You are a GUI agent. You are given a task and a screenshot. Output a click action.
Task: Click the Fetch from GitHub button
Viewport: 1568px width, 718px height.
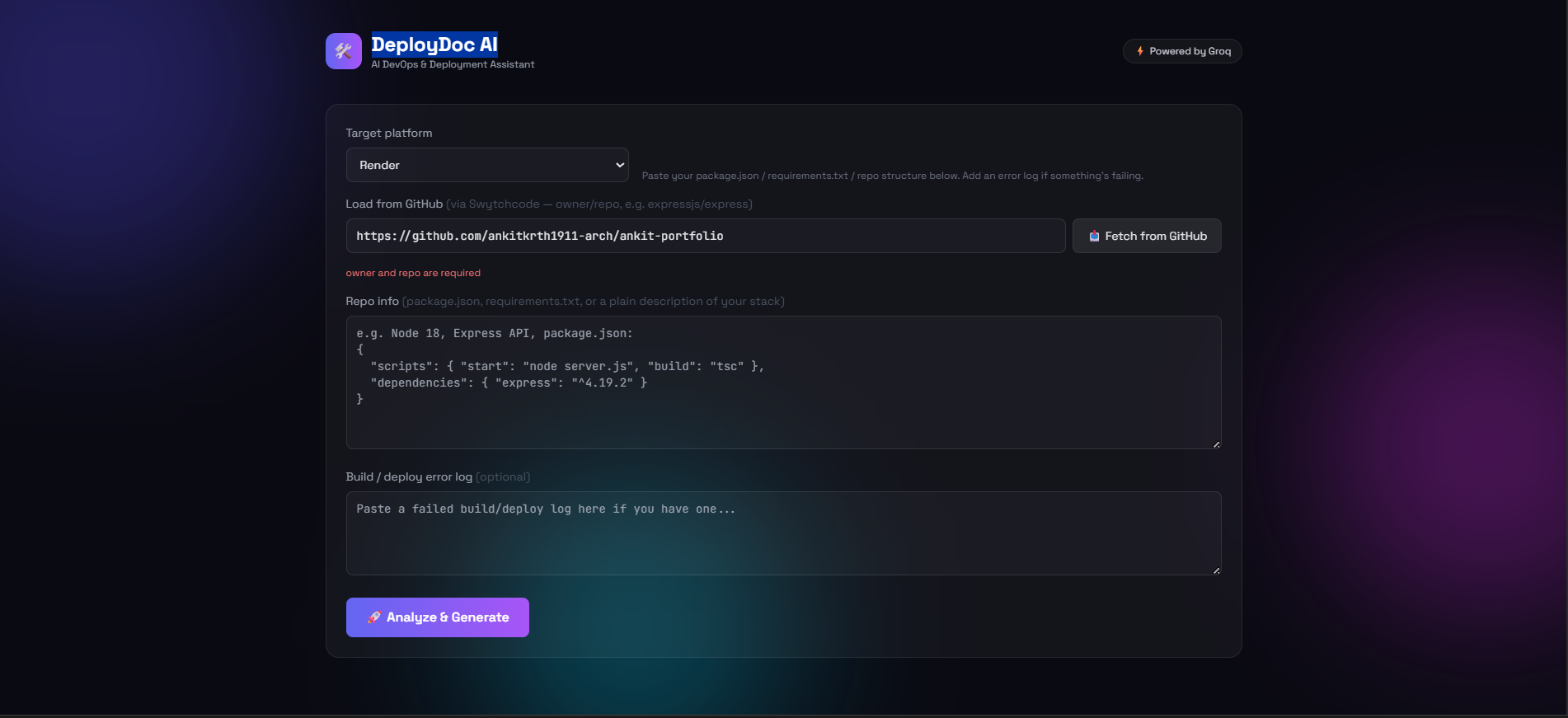click(x=1147, y=236)
